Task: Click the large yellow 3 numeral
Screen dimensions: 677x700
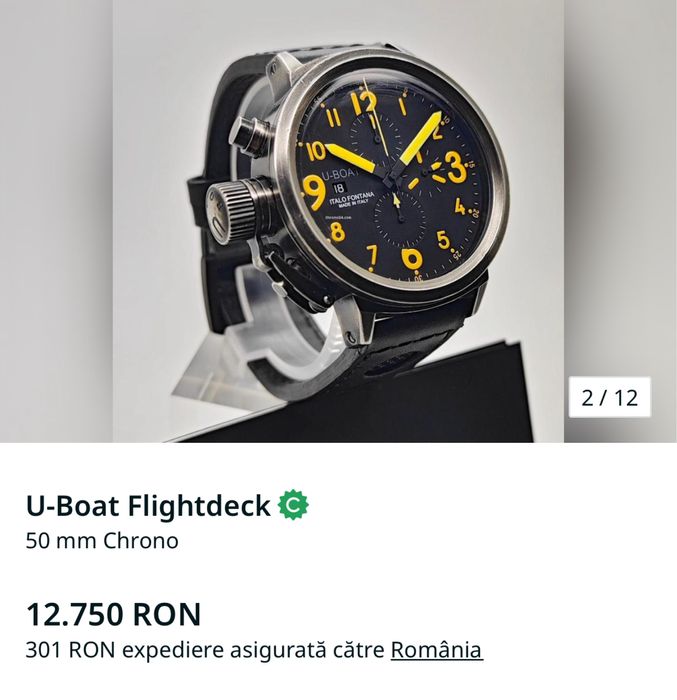Action: [455, 164]
